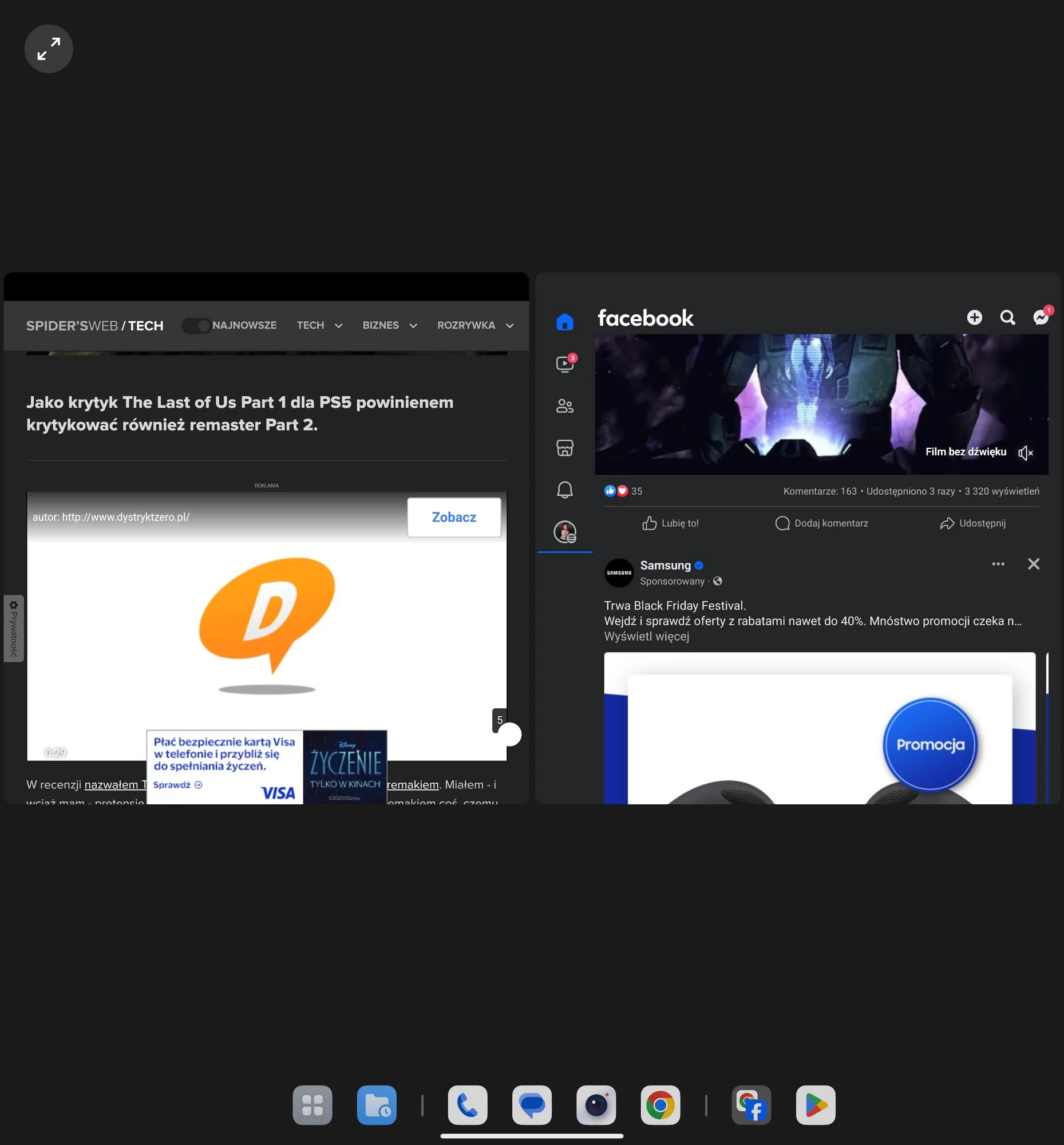The image size is (1064, 1145).
Task: Open Facebook Marketplace icon in sidebar
Action: tap(564, 448)
